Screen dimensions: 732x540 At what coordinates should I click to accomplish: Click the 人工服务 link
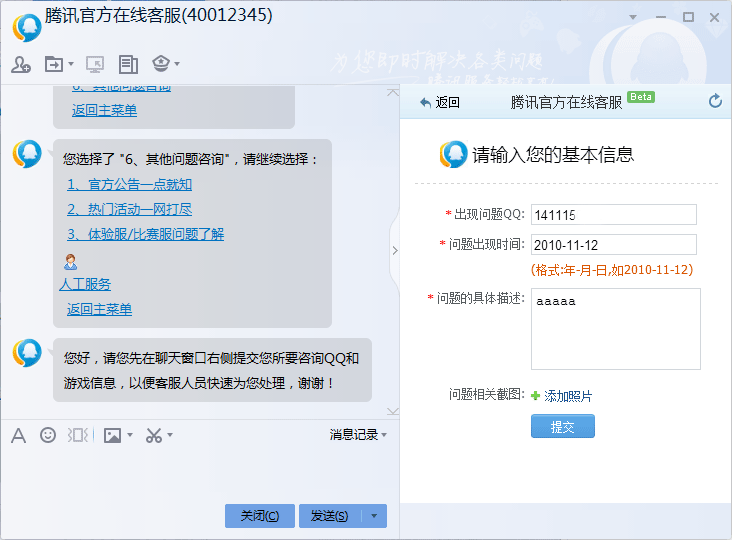pos(85,284)
